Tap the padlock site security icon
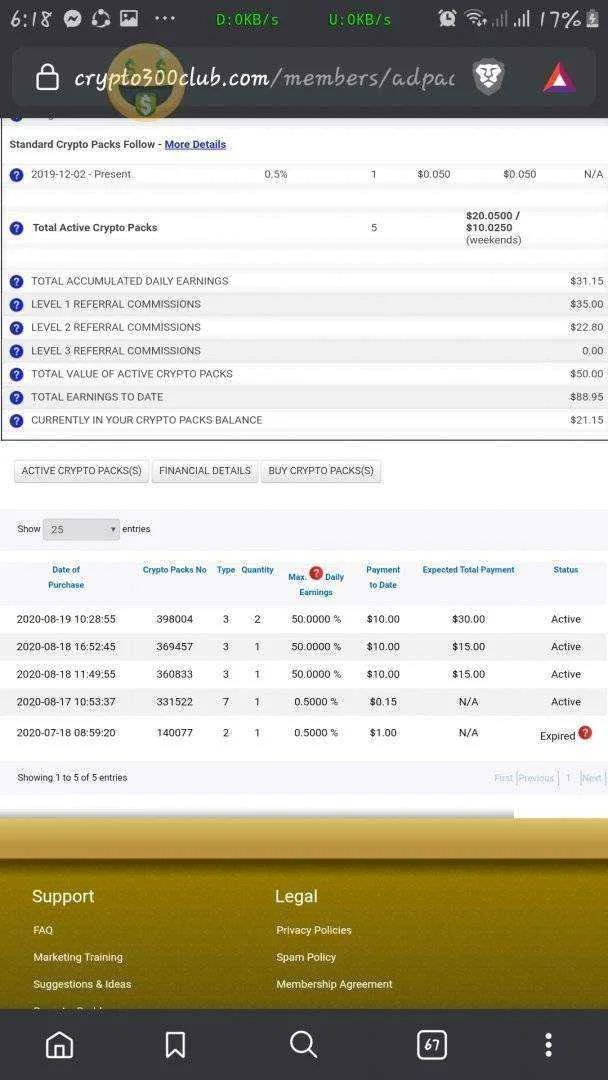The width and height of the screenshot is (608, 1080). [47, 77]
